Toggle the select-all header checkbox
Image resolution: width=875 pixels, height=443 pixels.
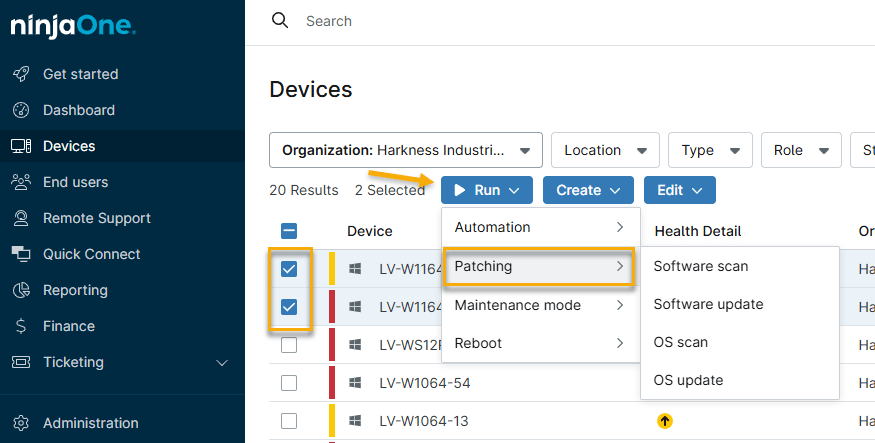tap(289, 231)
